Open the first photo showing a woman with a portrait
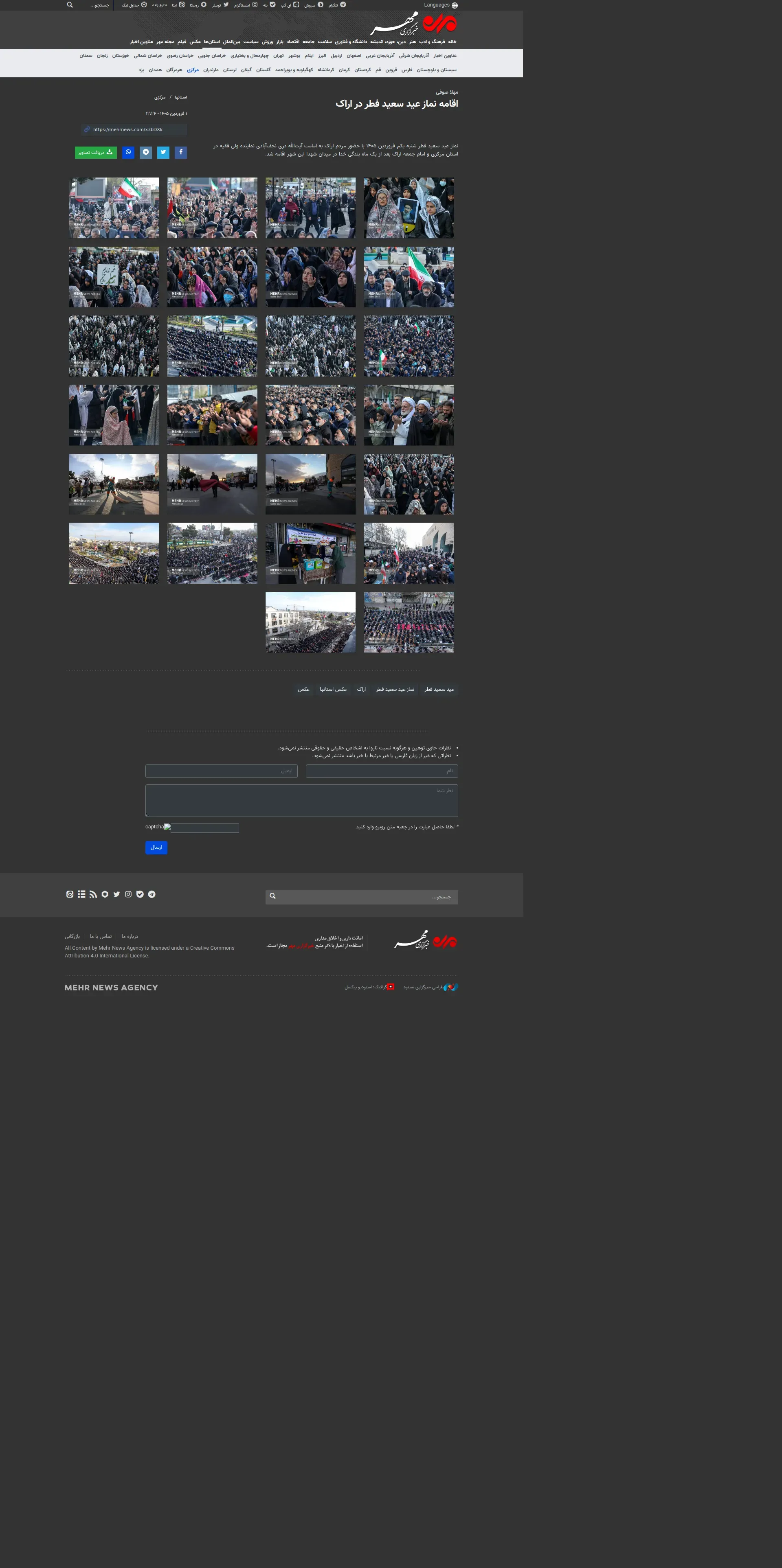Image resolution: width=782 pixels, height=1568 pixels. pos(409,208)
